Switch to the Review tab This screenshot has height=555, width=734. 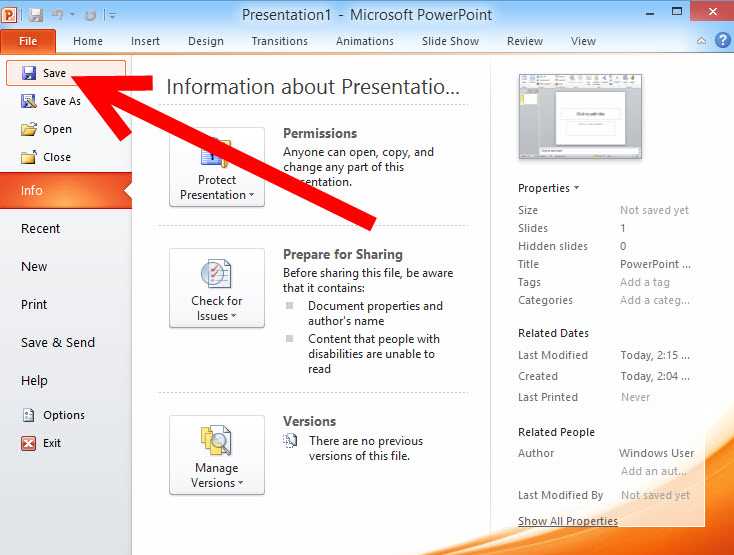coord(524,41)
